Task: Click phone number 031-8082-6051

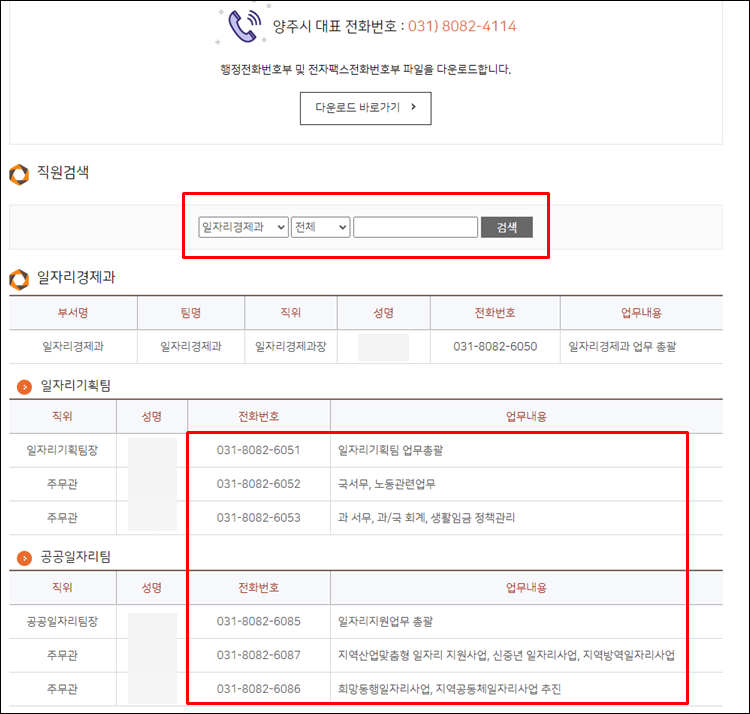Action: click(258, 450)
